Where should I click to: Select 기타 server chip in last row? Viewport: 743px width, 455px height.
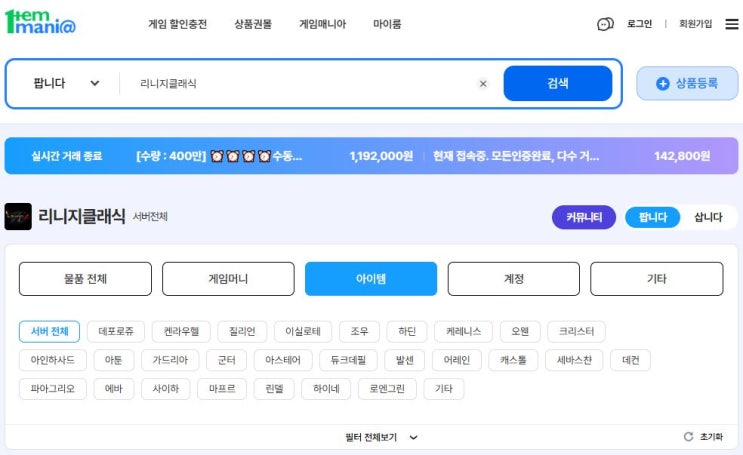444,389
